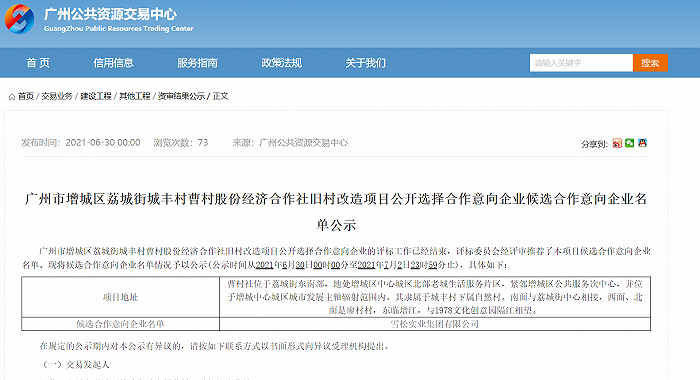
Task: Click the paragraph starting 在规定的公示期内
Action: (214, 346)
